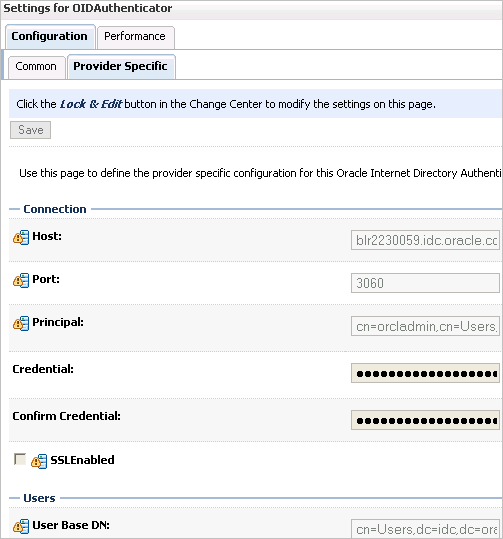Click the warning icon beside Port label
This screenshot has height=539, width=503.
tap(21, 280)
